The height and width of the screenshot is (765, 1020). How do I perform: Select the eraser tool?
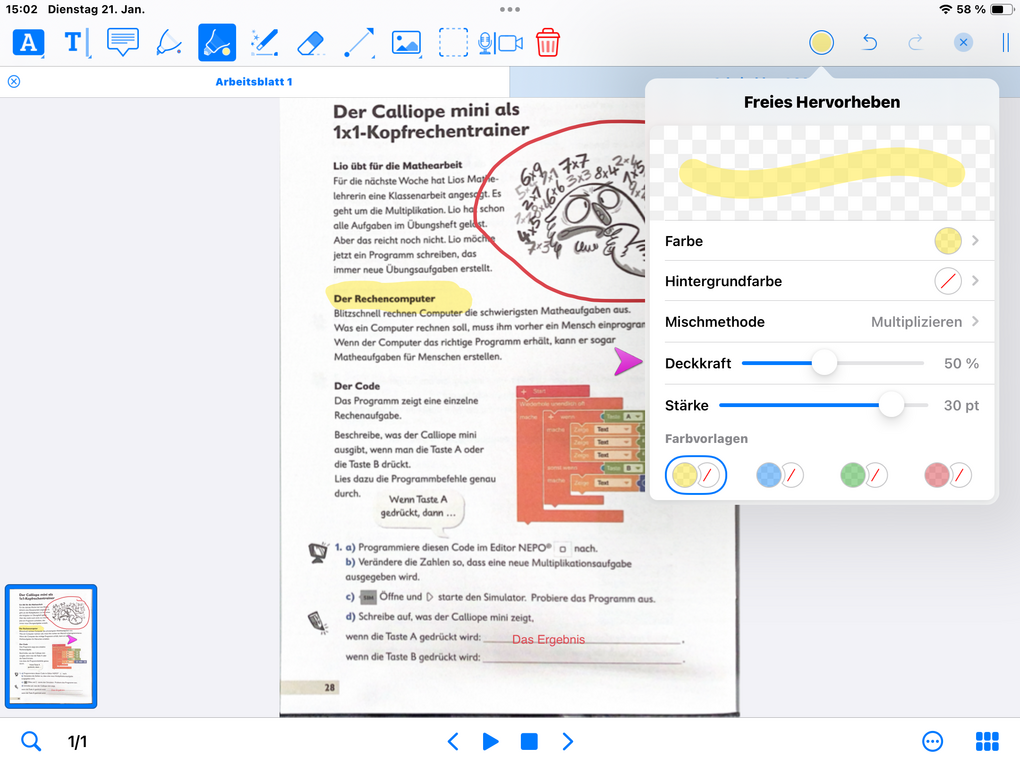coord(311,43)
